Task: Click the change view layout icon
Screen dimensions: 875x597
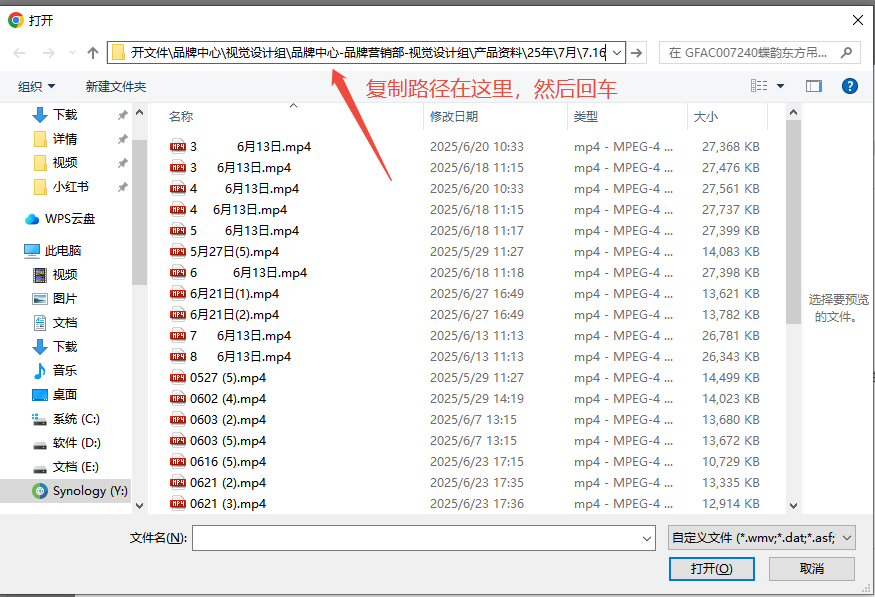Action: point(759,87)
